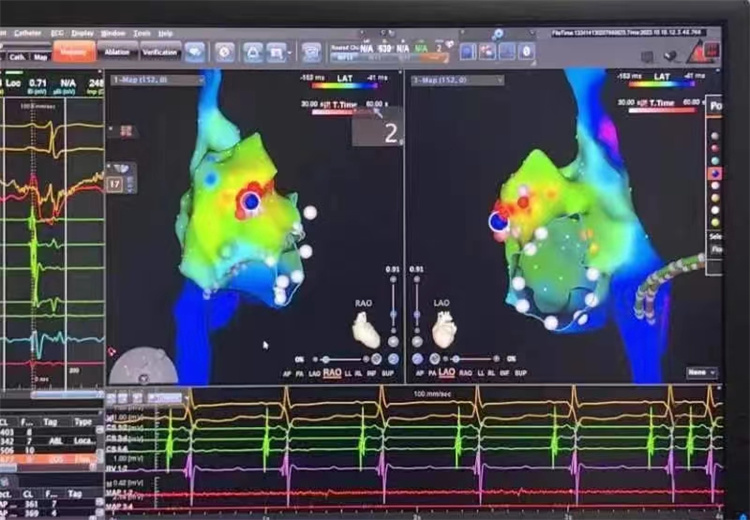
Task: Select teal point tag in right panel
Action: pyautogui.click(x=715, y=161)
